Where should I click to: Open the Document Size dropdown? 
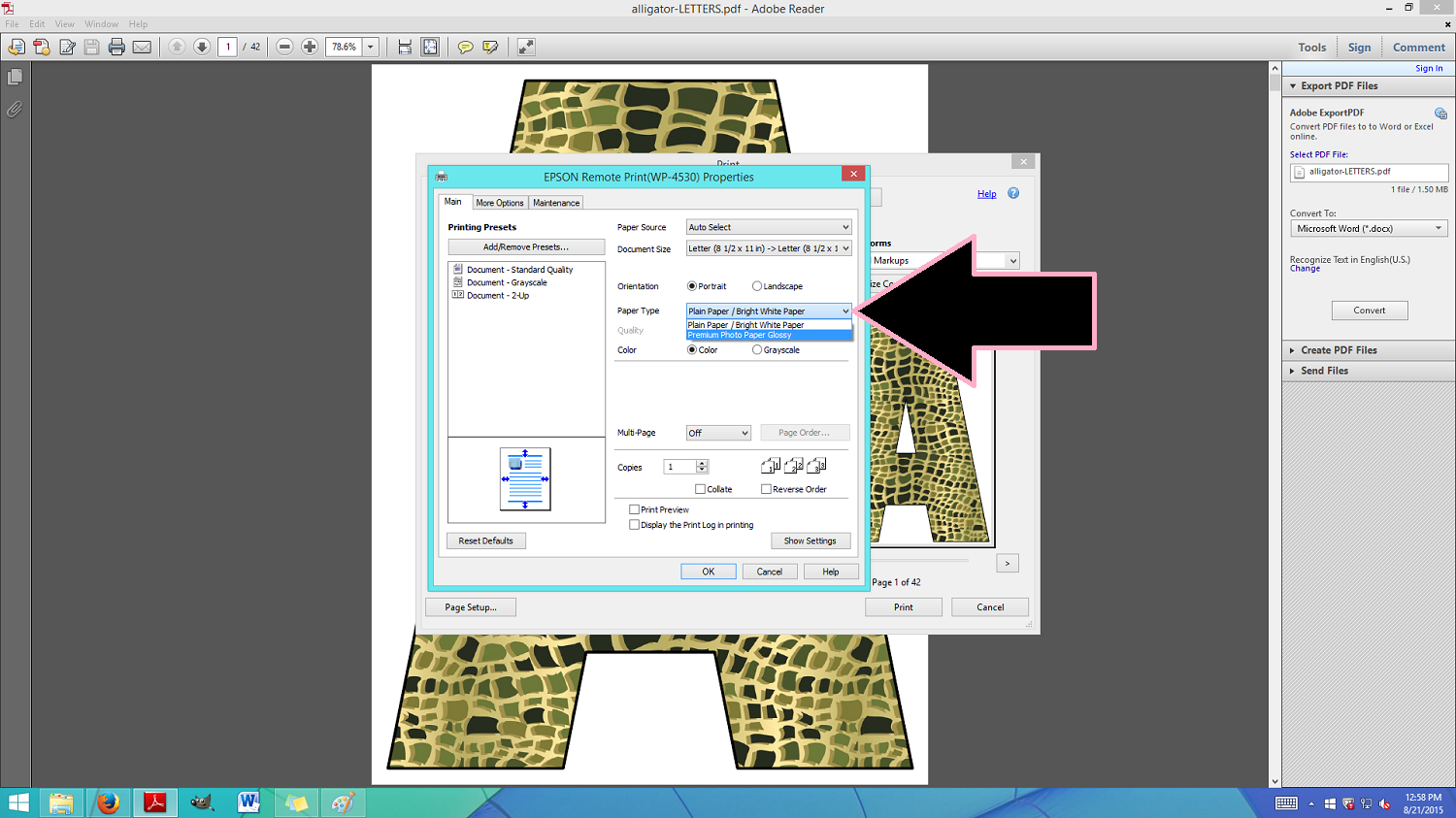click(769, 248)
